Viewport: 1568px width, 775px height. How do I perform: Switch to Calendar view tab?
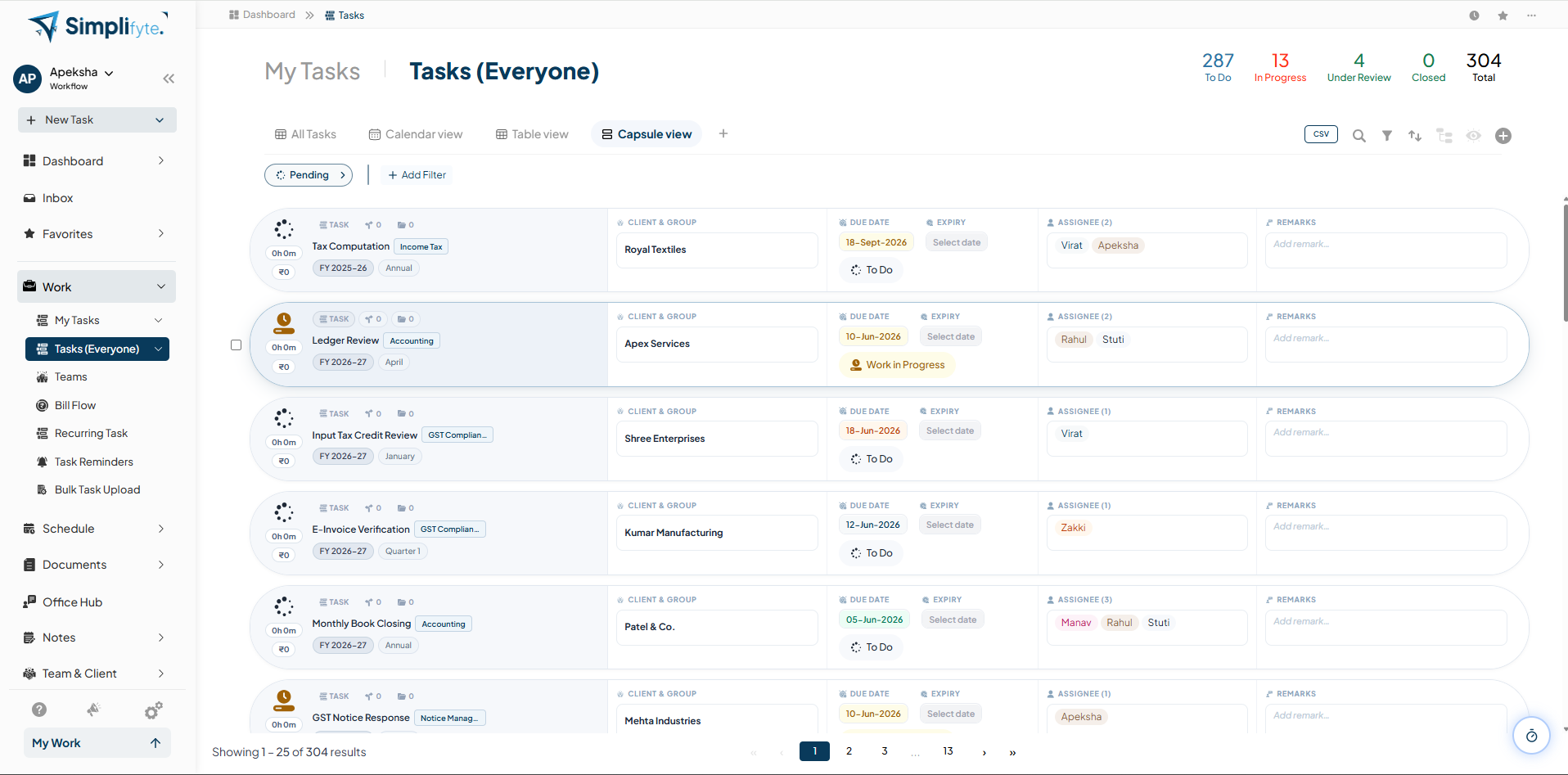click(x=416, y=134)
